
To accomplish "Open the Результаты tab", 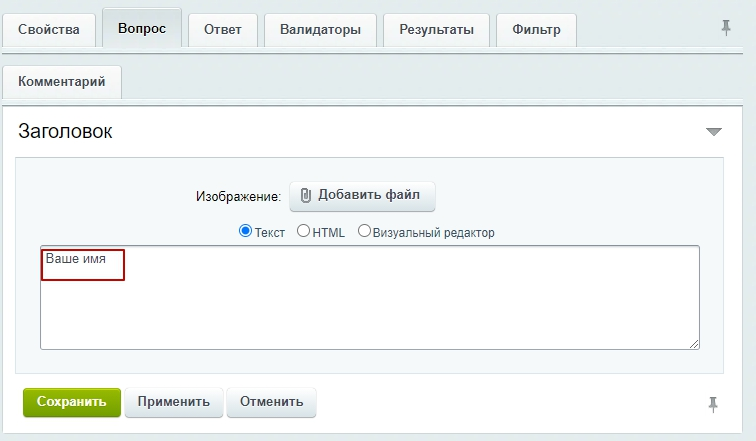I will (x=436, y=30).
